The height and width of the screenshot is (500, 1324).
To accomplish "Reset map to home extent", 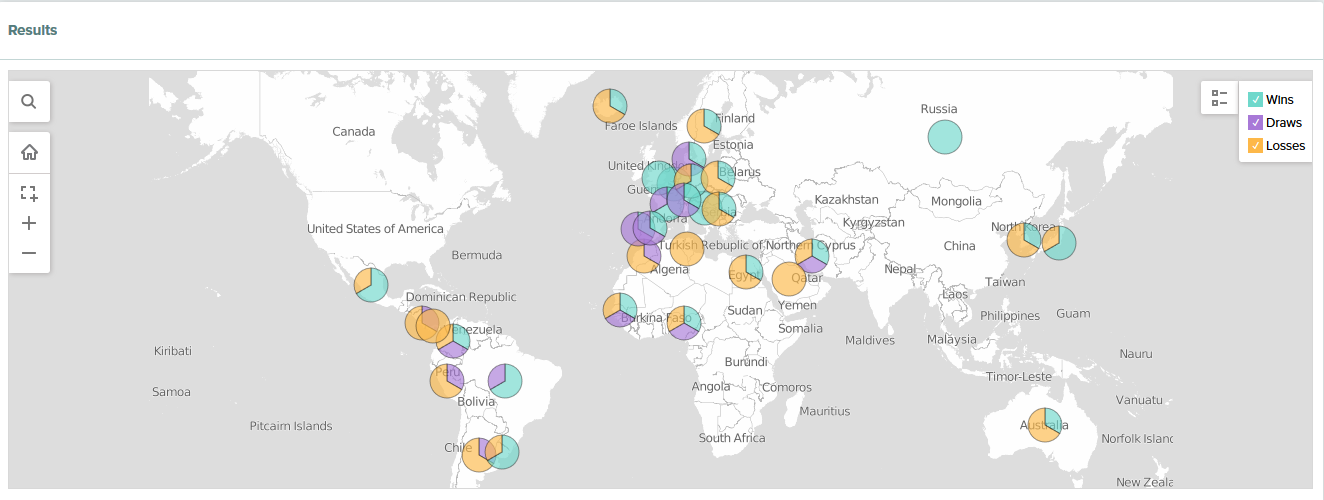I will [29, 153].
